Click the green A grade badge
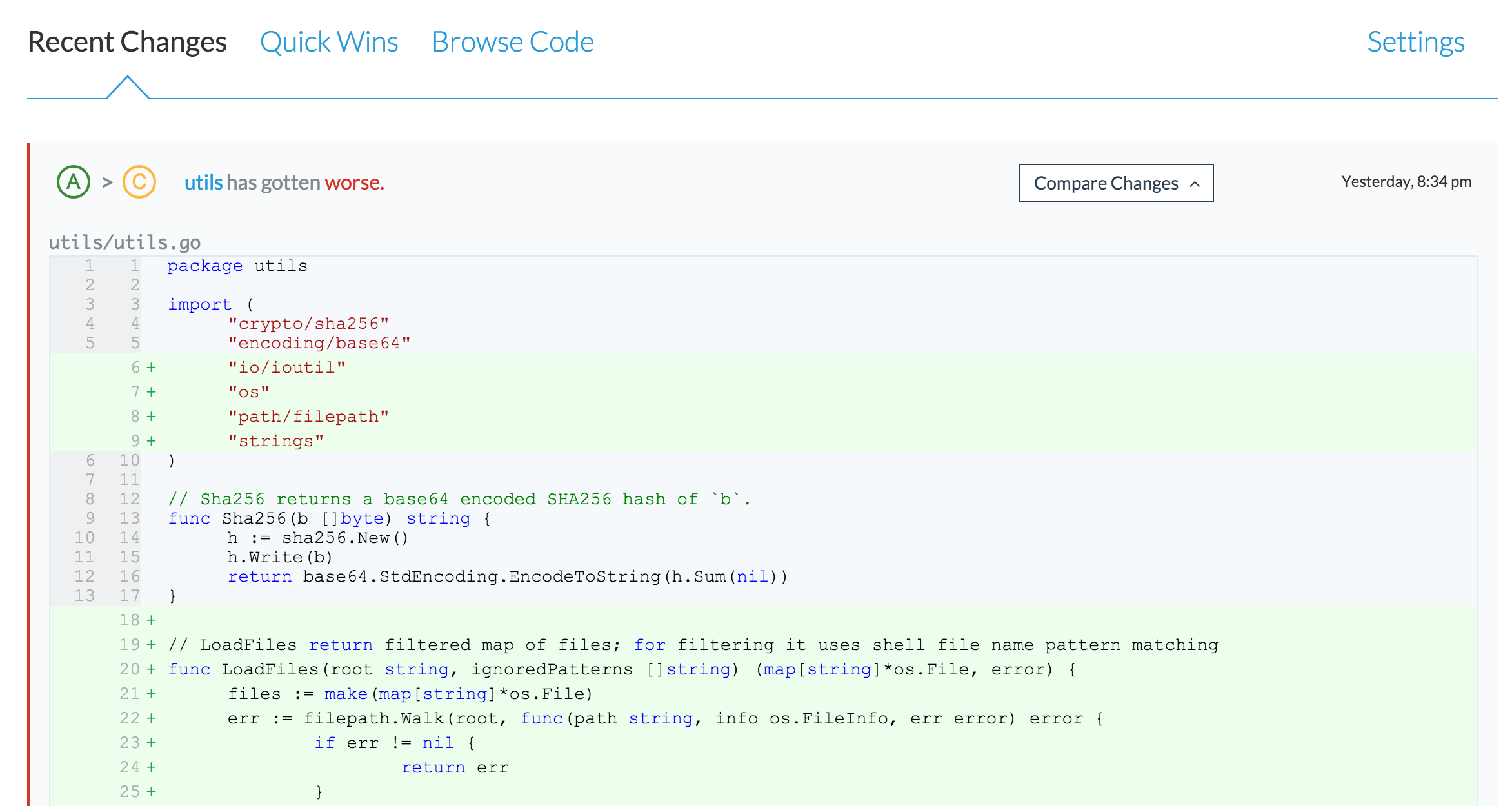The width and height of the screenshot is (1512, 806). click(74, 182)
